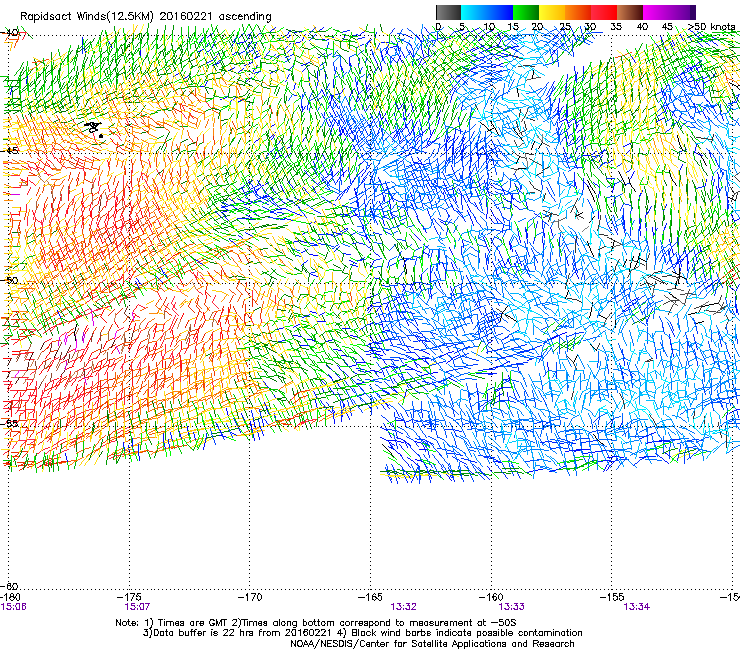Click the '-60' latitude axis label

click(x=10, y=586)
